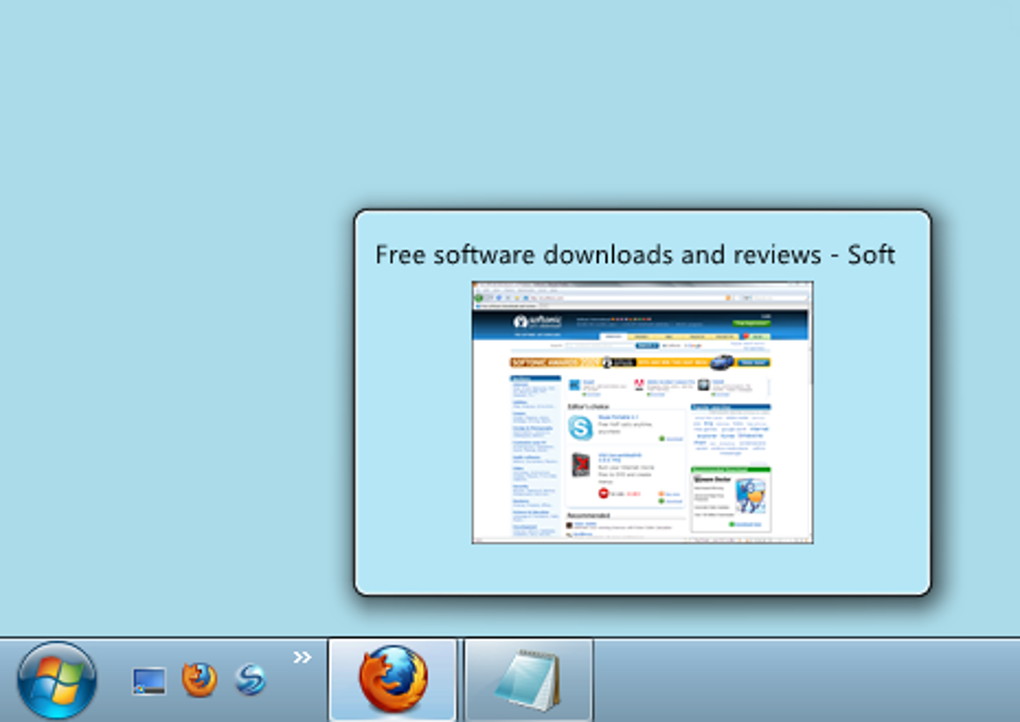The height and width of the screenshot is (722, 1020).
Task: Click the search field in the previewed page
Action: click(x=598, y=345)
